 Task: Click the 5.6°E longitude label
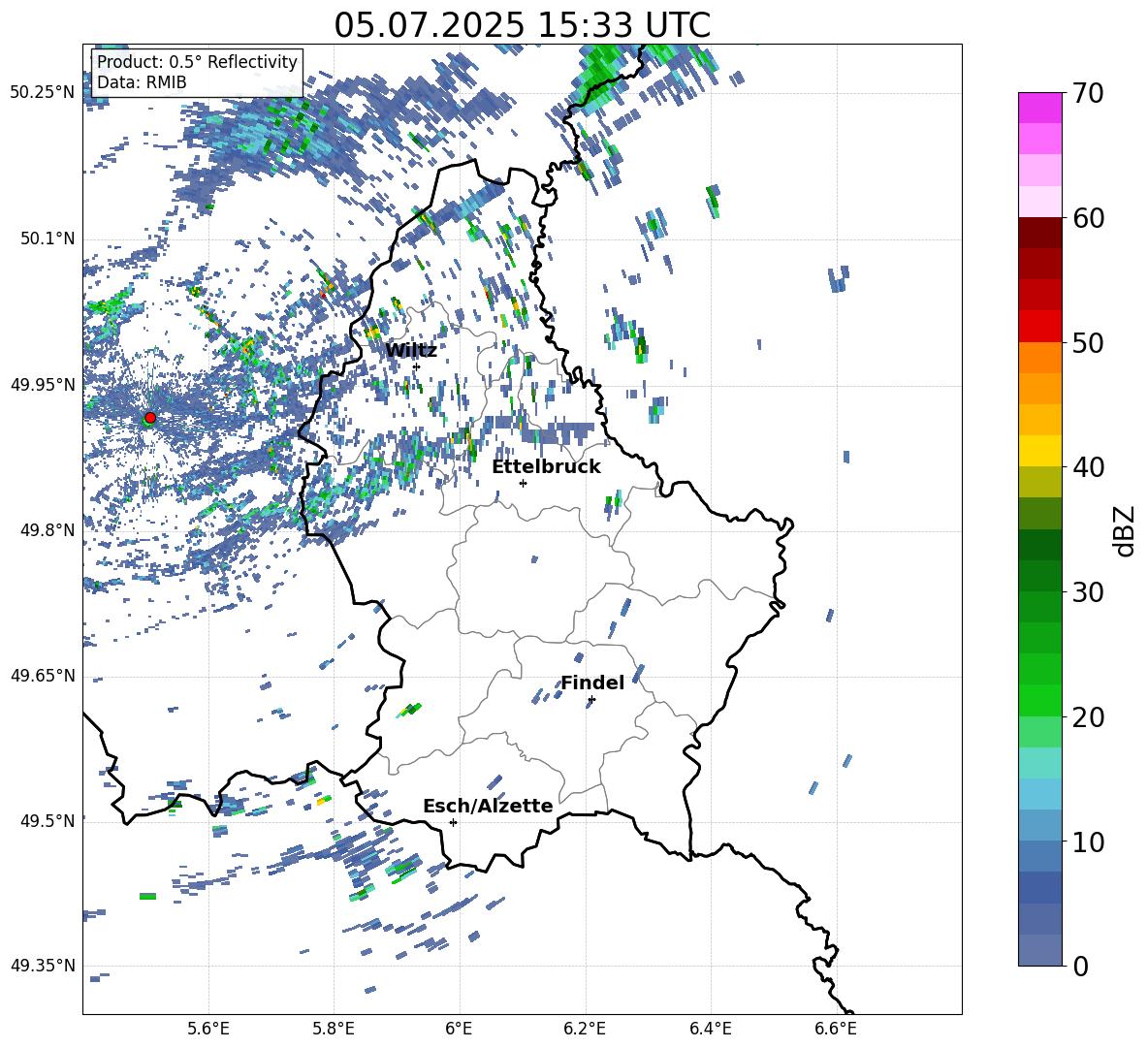click(x=208, y=1029)
